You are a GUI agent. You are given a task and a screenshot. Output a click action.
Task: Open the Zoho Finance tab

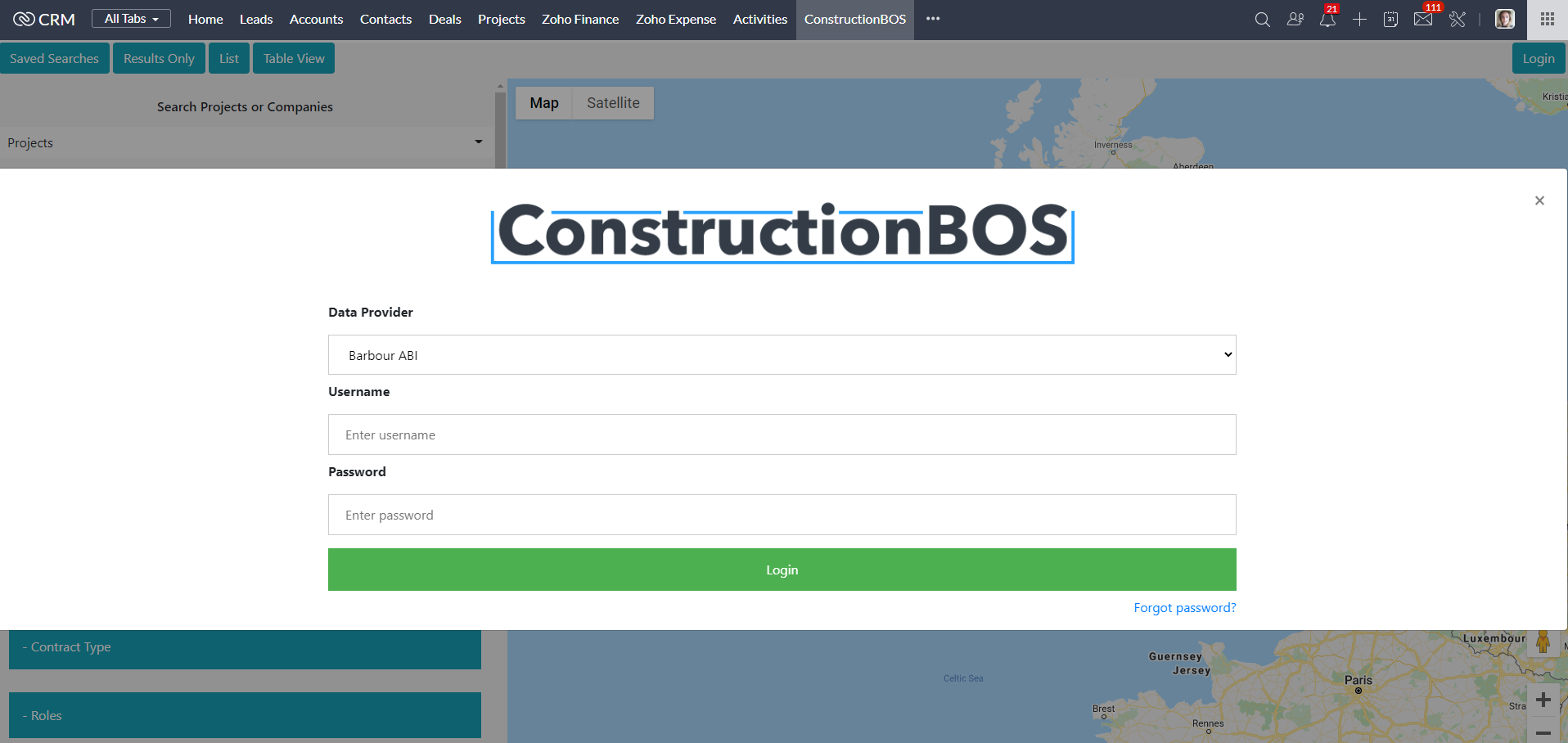[x=580, y=19]
